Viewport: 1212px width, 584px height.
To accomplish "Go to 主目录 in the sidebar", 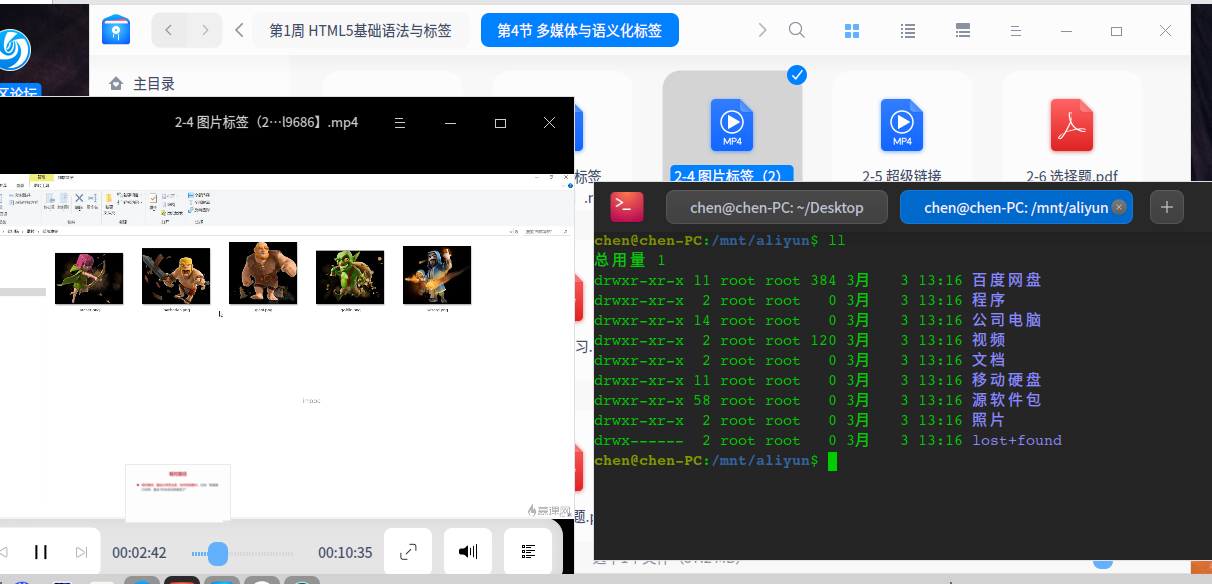I will click(x=155, y=84).
